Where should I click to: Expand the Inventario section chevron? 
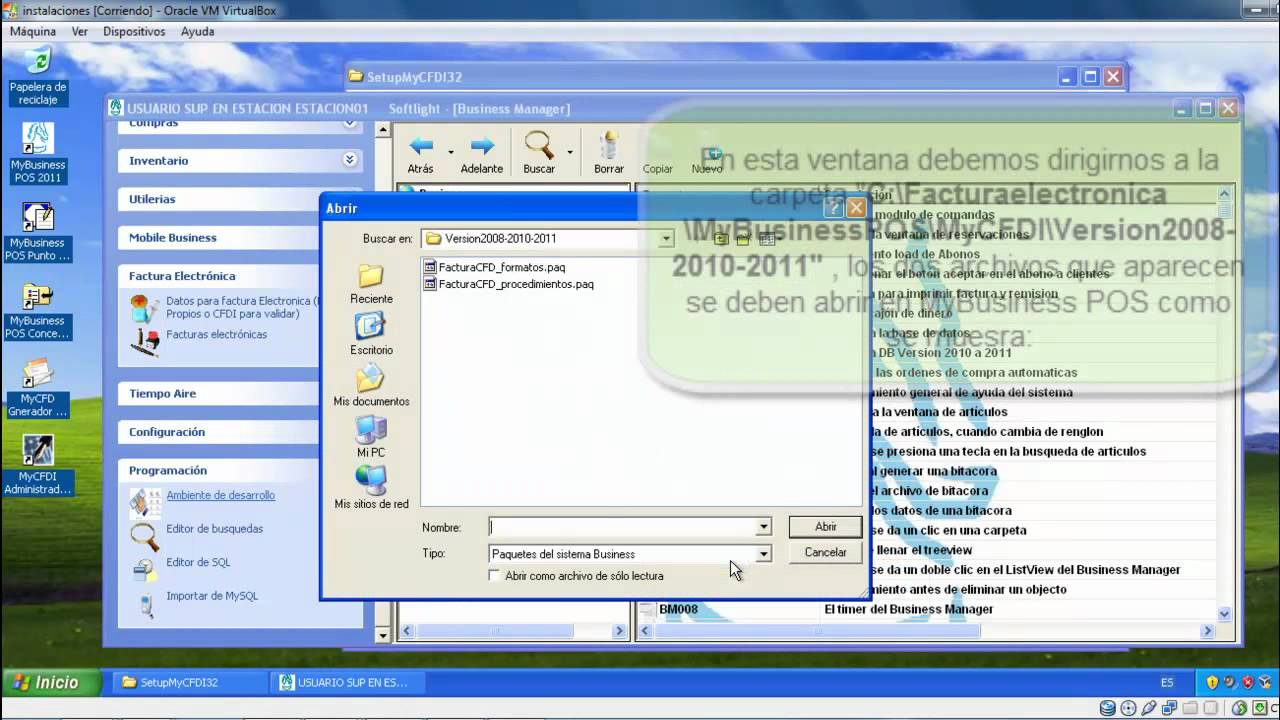(x=349, y=160)
